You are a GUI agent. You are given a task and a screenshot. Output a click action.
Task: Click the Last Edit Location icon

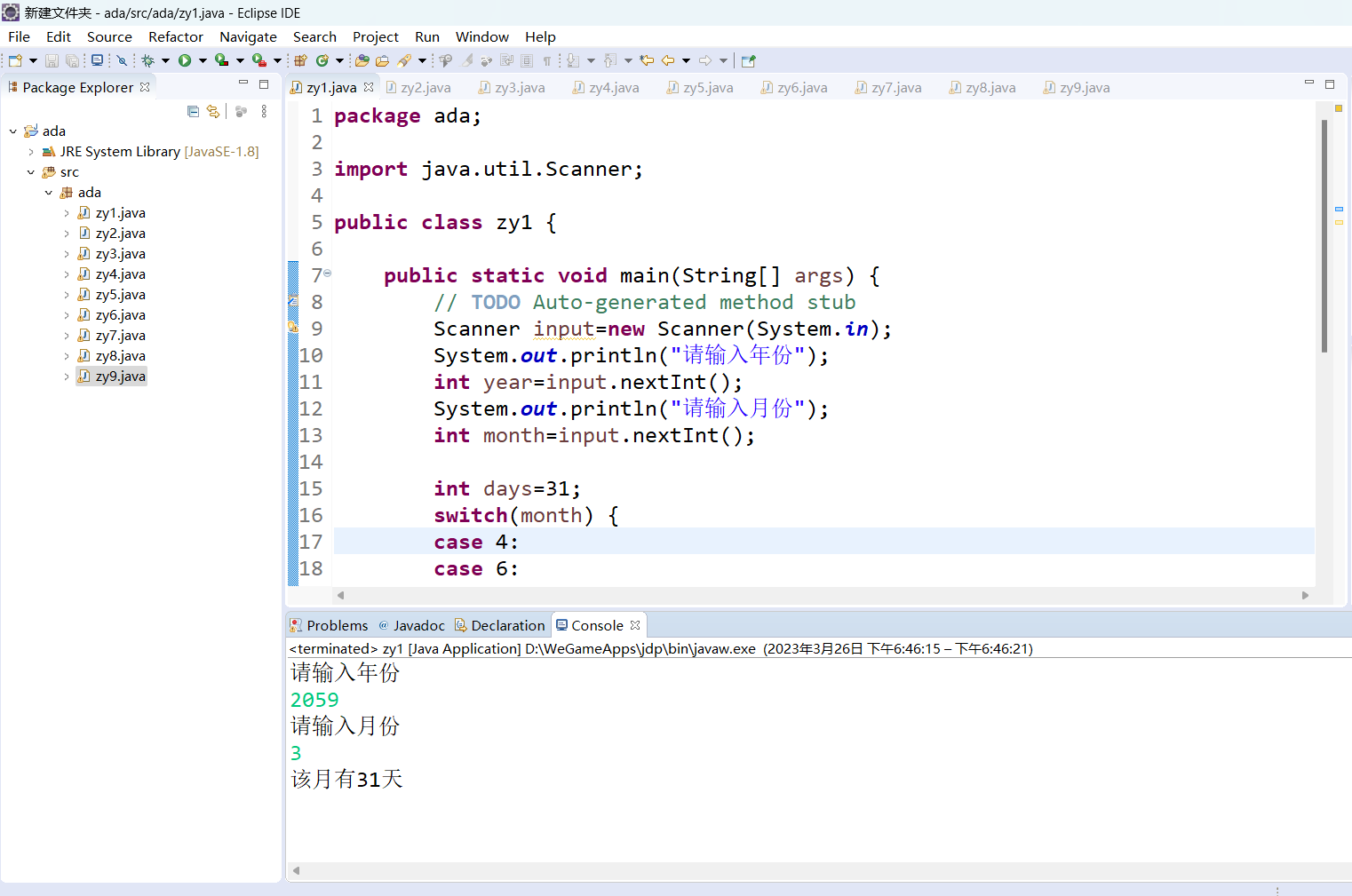647,60
